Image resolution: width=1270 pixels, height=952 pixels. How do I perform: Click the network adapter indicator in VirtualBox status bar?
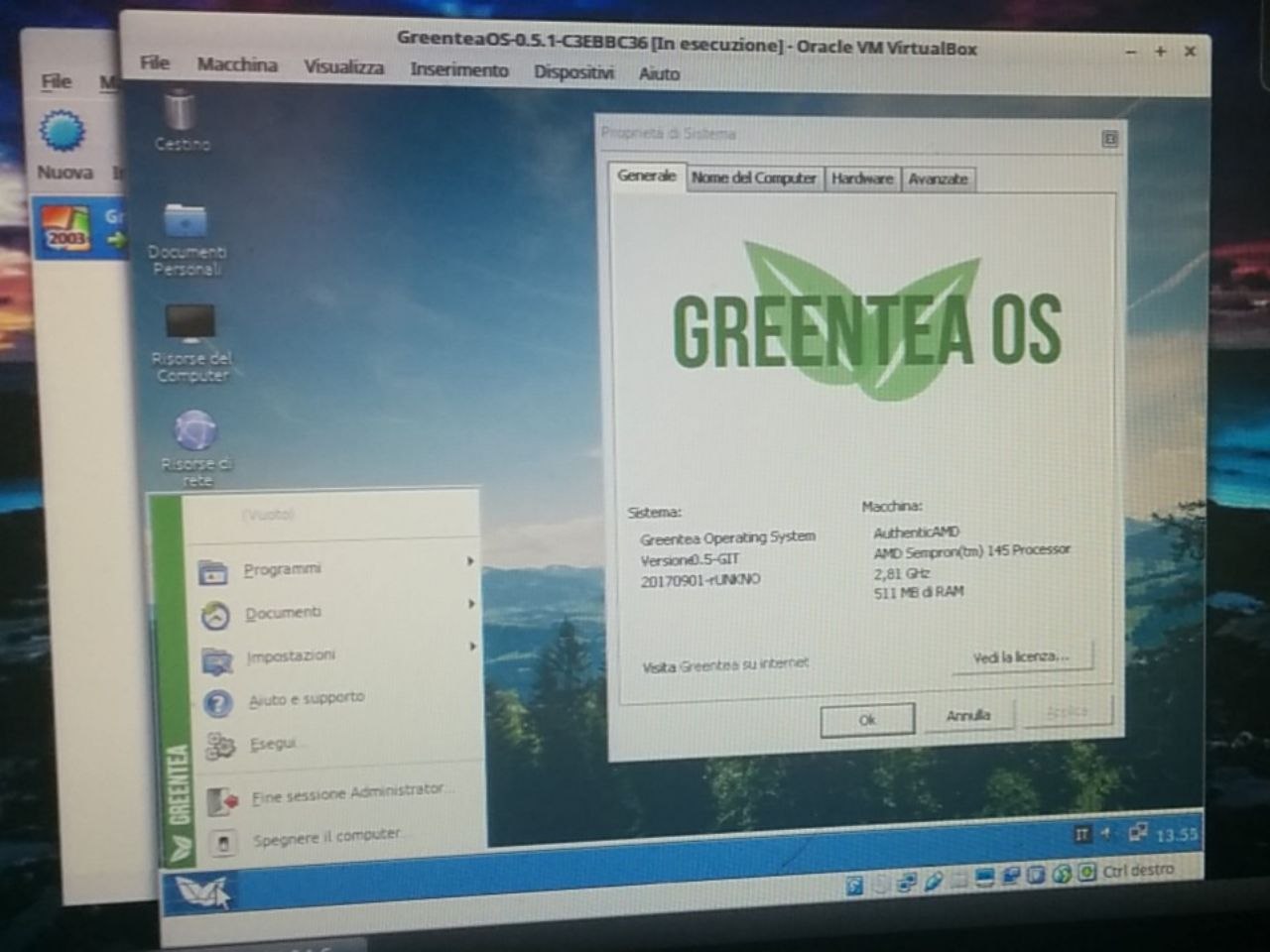point(906,883)
